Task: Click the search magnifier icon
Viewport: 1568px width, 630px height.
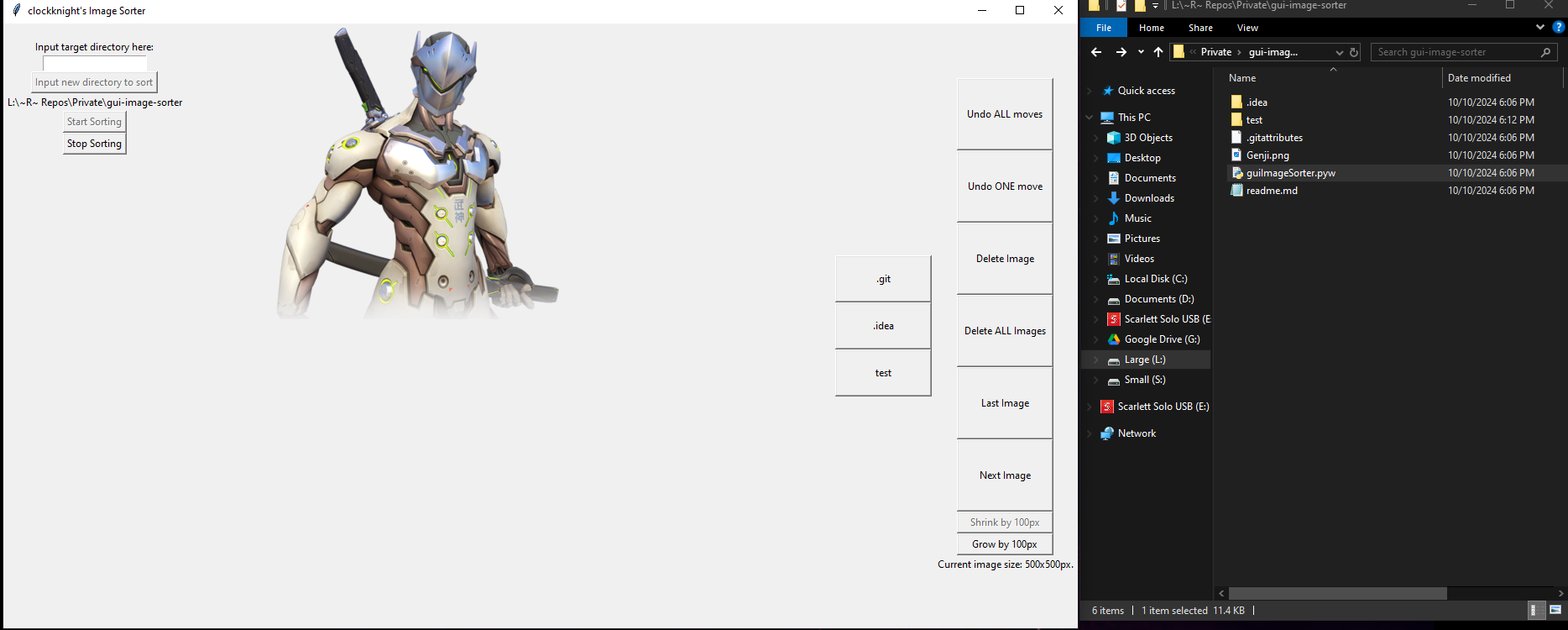Action: (1545, 52)
